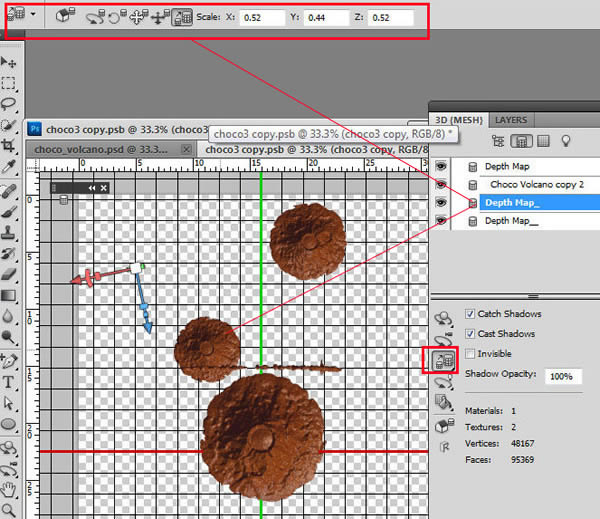The height and width of the screenshot is (519, 600).
Task: Select the Blur tool
Action: (9, 316)
